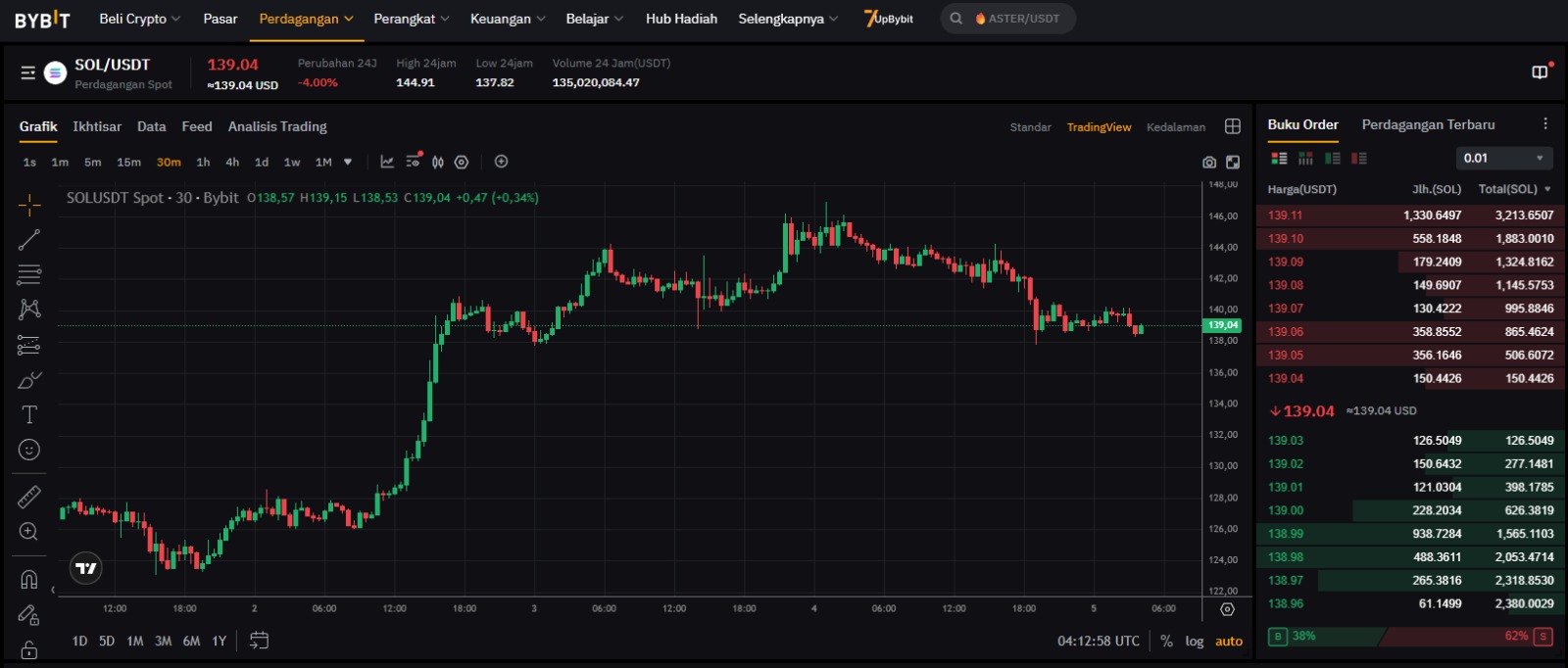Switch to Perdagangan Terbaru tab
The height and width of the screenshot is (668, 1568).
point(1428,124)
